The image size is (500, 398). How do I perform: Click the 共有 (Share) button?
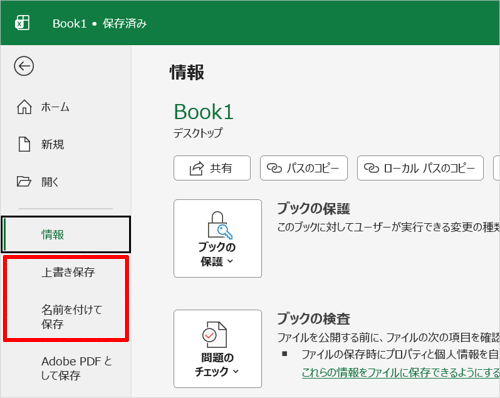212,168
